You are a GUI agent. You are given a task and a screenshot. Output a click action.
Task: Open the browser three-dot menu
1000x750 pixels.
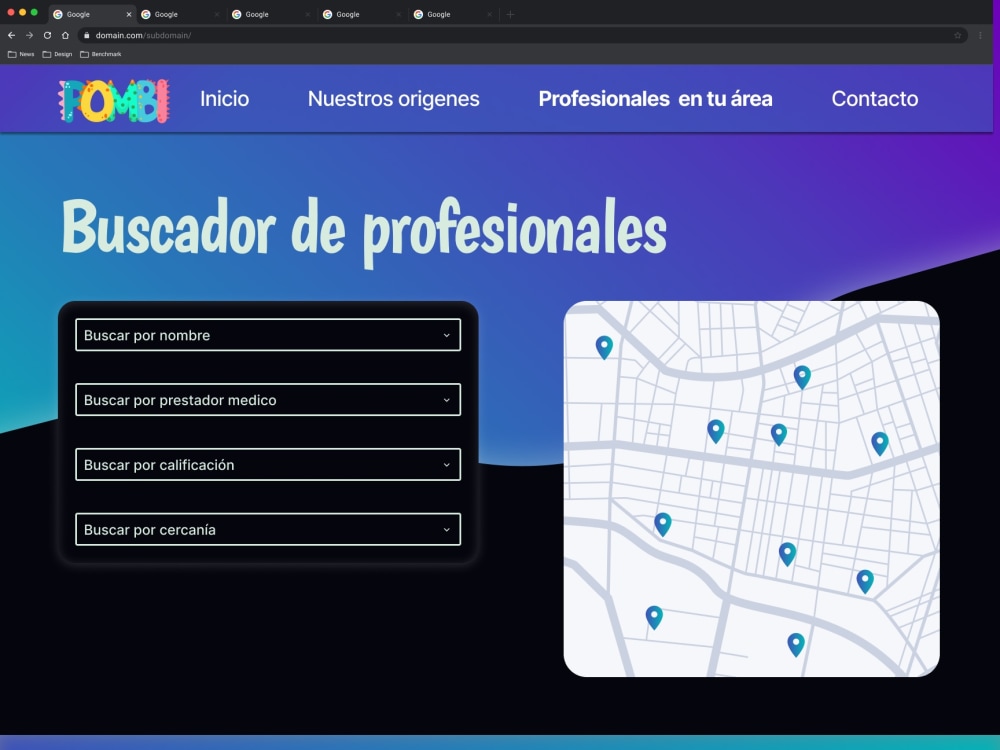click(x=980, y=36)
